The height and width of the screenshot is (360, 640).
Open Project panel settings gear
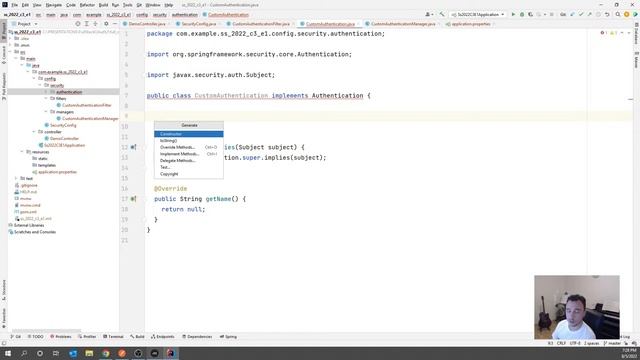[106, 24]
